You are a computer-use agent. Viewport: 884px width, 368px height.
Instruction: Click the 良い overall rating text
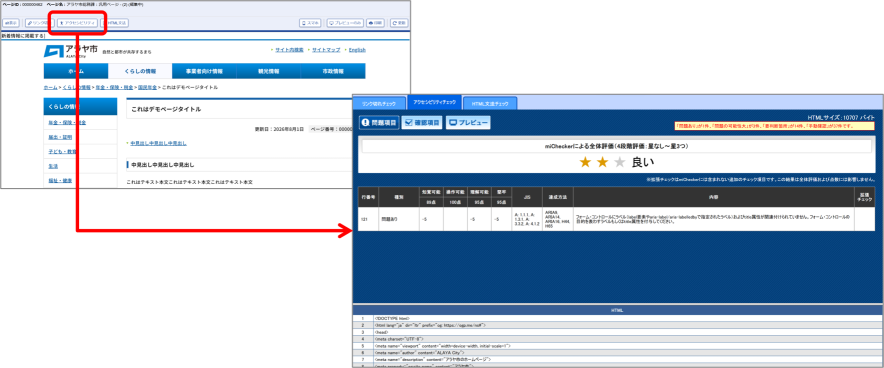[643, 163]
